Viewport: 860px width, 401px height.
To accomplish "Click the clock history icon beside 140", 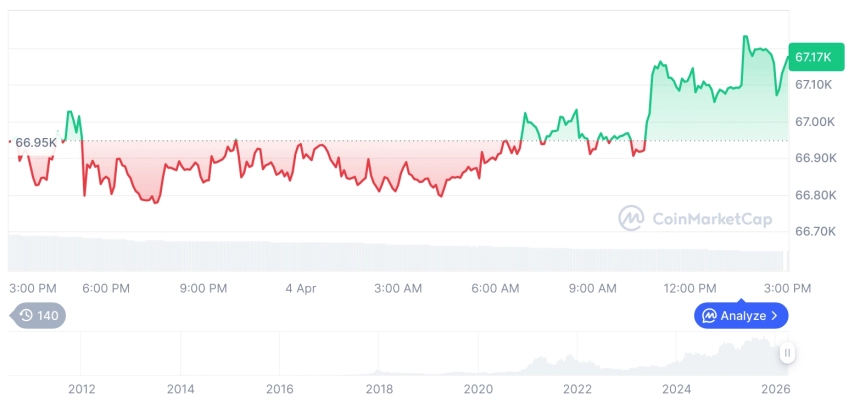I will point(26,316).
